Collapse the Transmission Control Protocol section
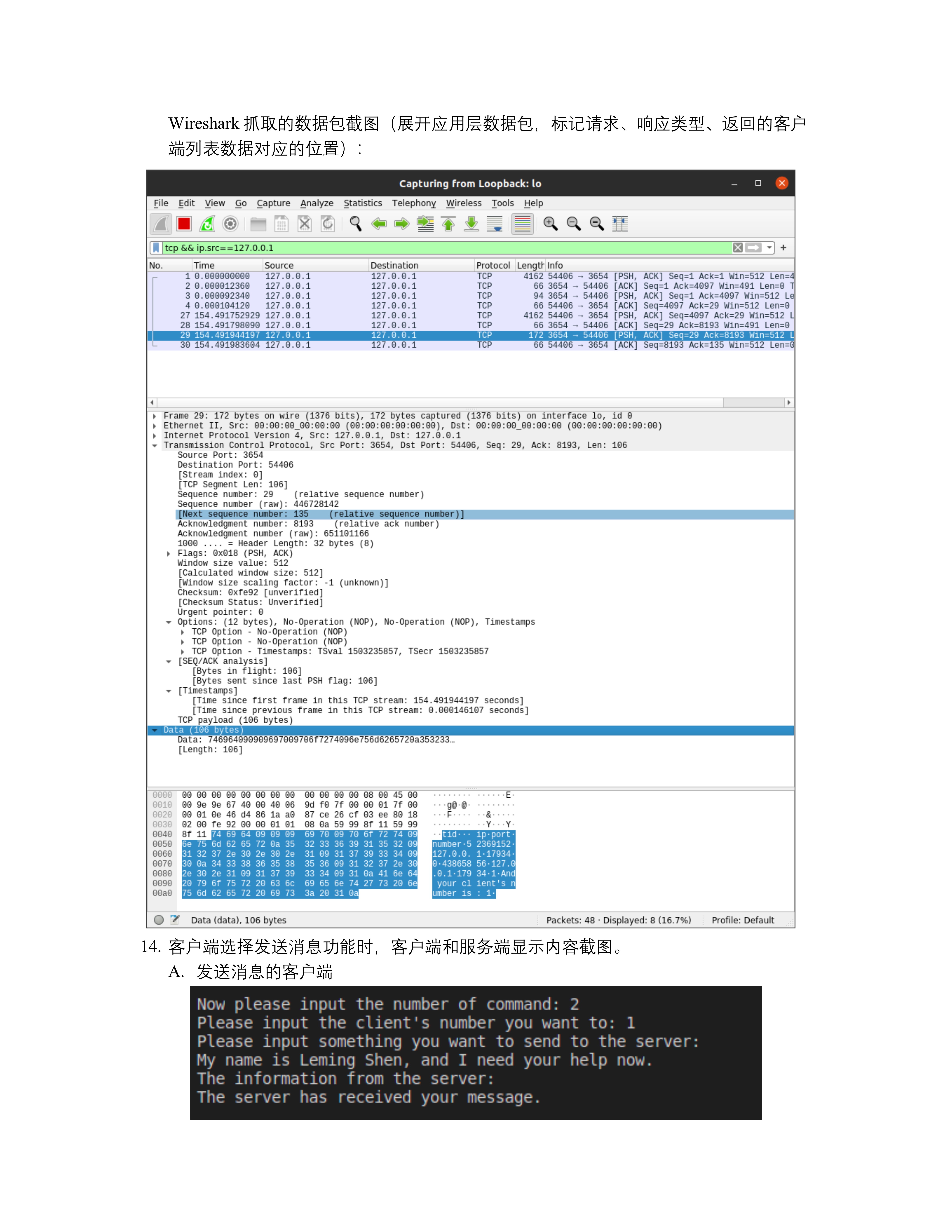952x1232 pixels. pos(155,446)
